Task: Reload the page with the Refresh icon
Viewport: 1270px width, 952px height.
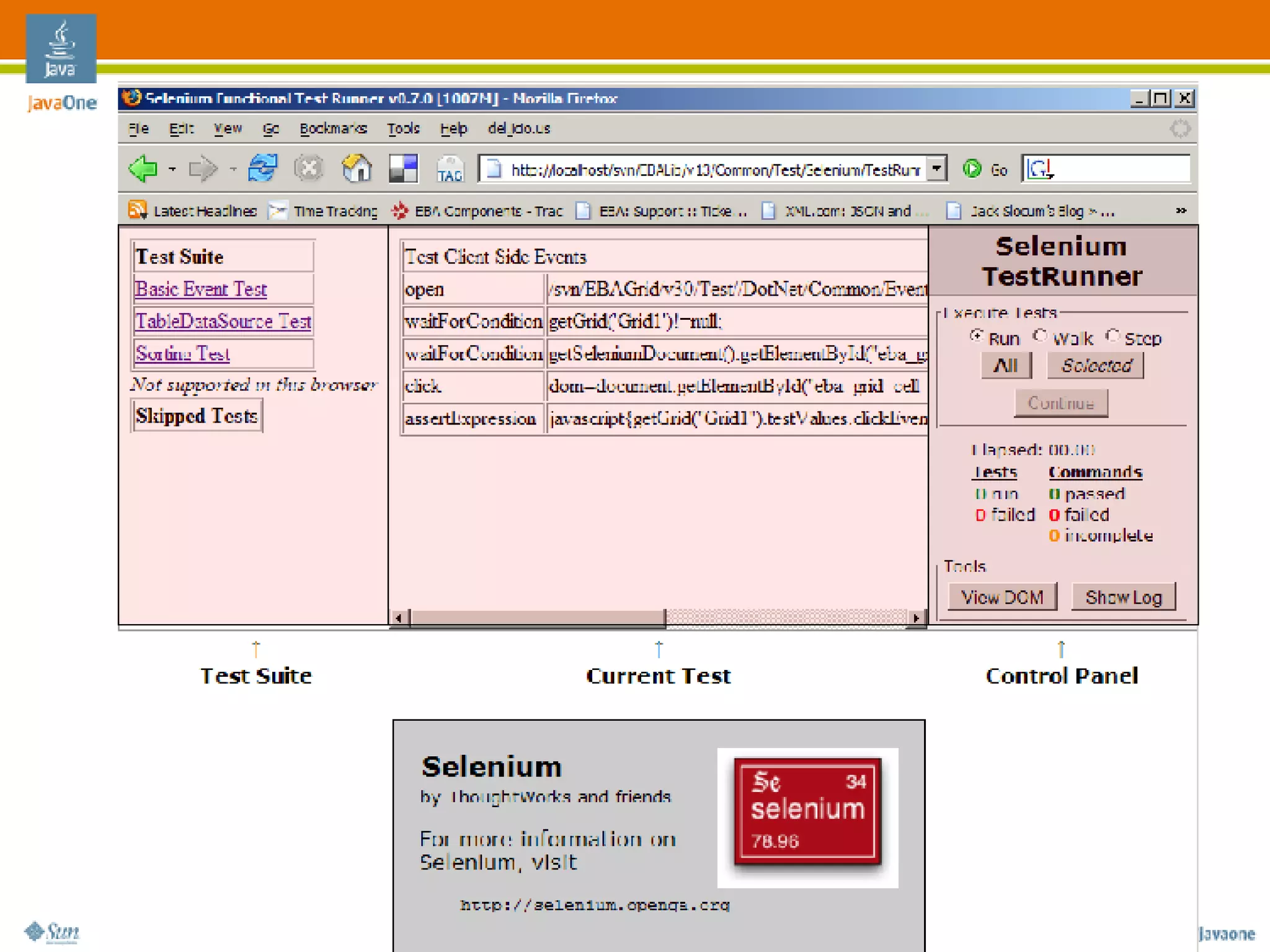Action: coord(263,168)
